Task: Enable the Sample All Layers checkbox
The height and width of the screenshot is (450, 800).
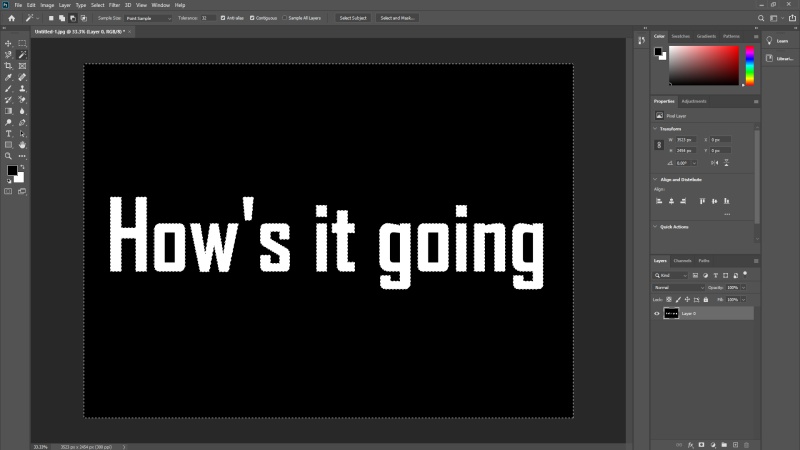Action: [x=285, y=18]
